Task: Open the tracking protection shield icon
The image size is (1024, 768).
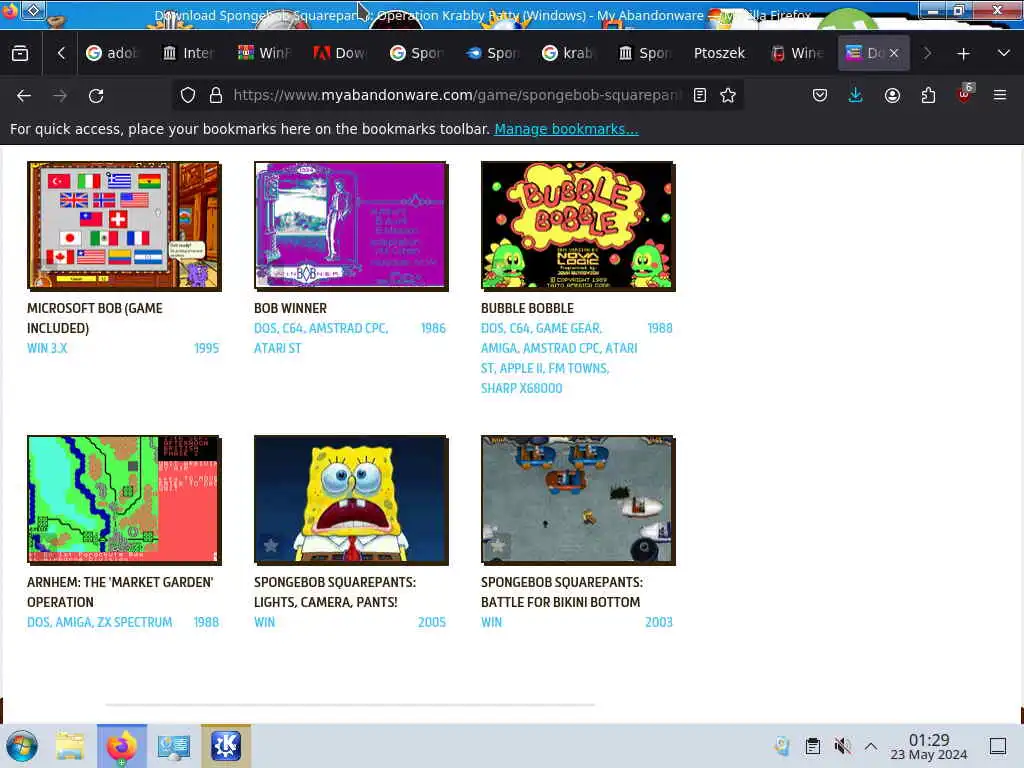Action: (x=188, y=95)
